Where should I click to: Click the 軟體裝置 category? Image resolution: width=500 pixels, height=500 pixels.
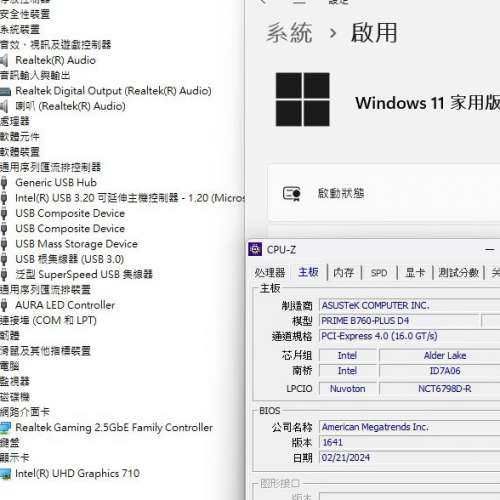coord(20,152)
